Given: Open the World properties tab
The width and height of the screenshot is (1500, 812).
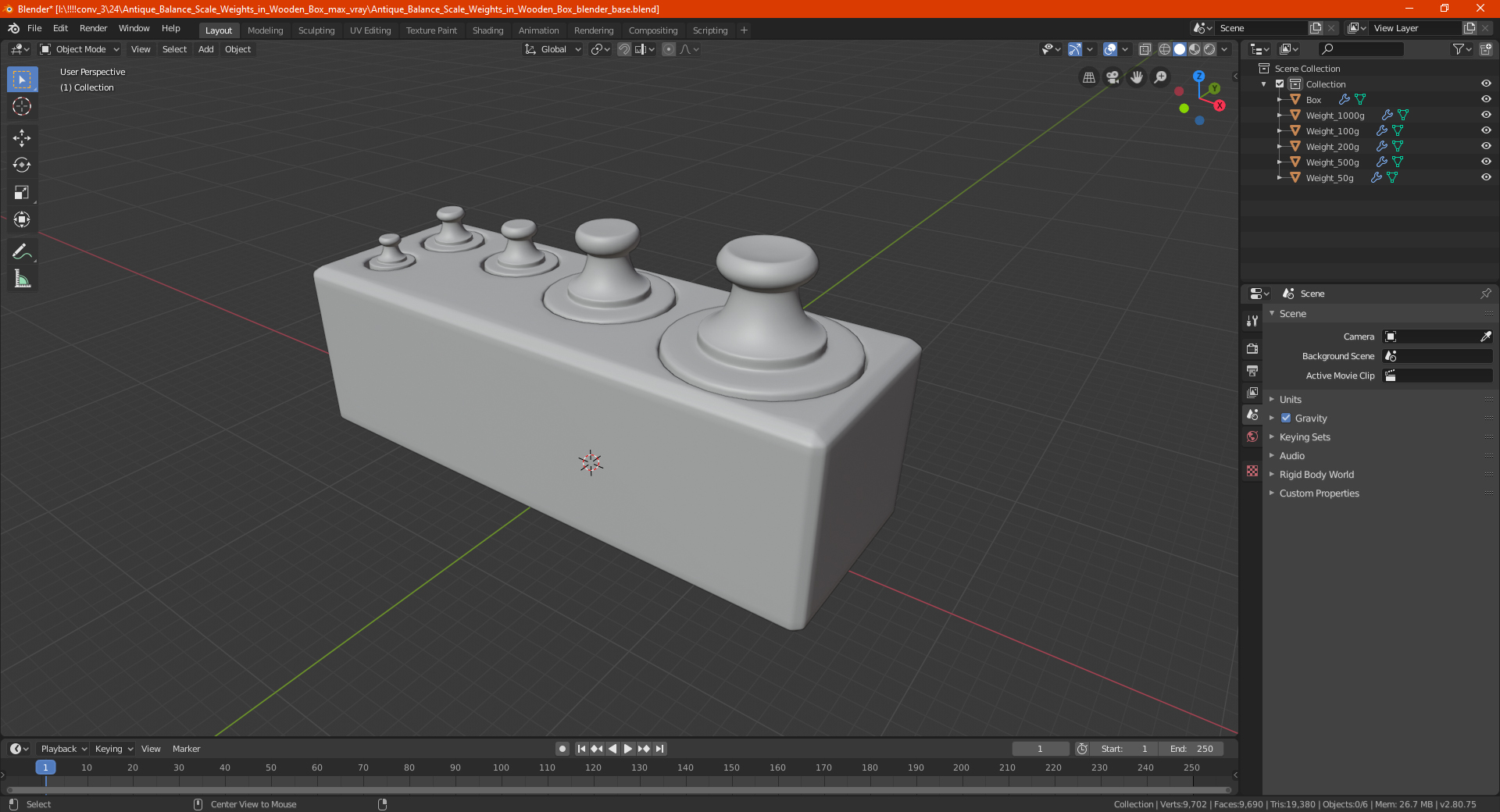Looking at the screenshot, I should (x=1252, y=436).
